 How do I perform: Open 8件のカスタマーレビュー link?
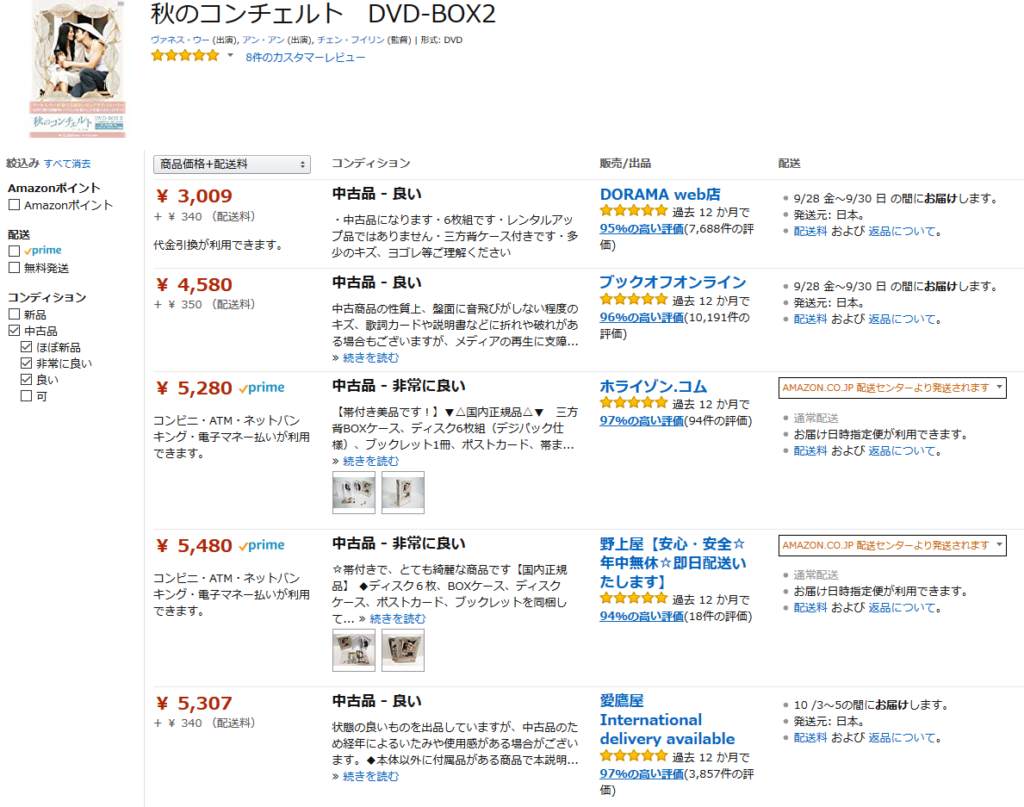click(305, 57)
